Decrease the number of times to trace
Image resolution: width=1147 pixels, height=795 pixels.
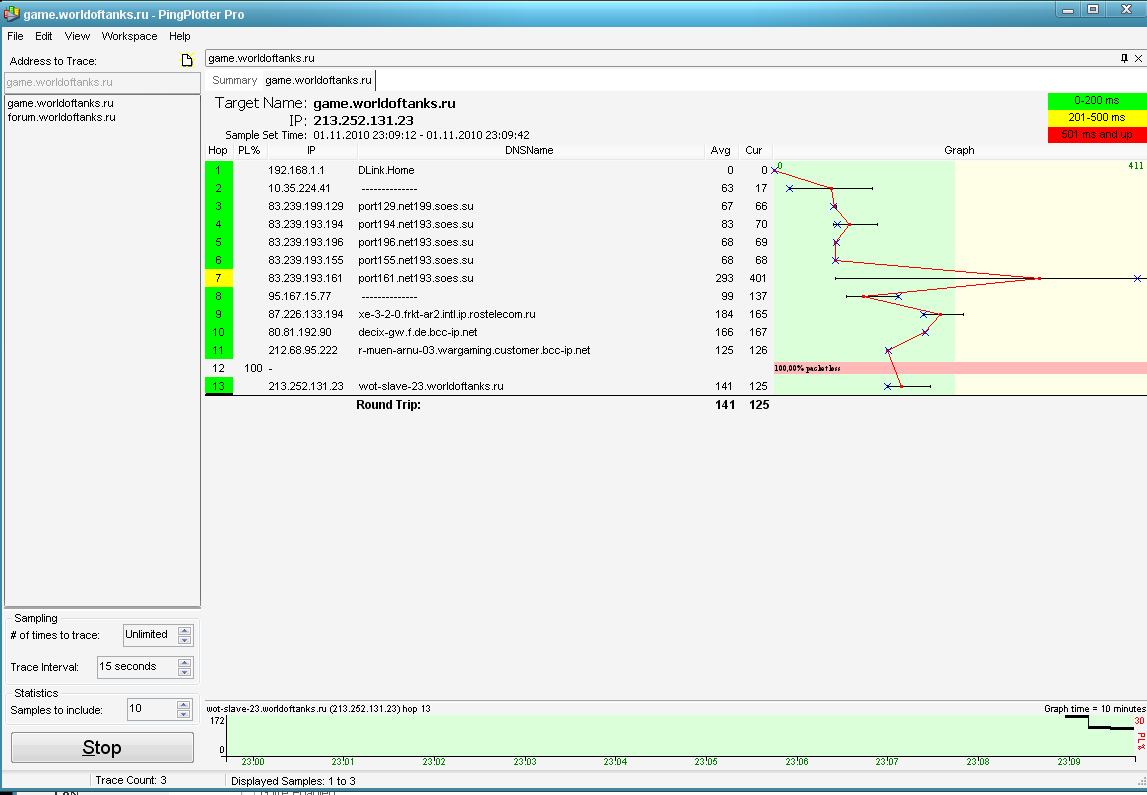[x=185, y=640]
